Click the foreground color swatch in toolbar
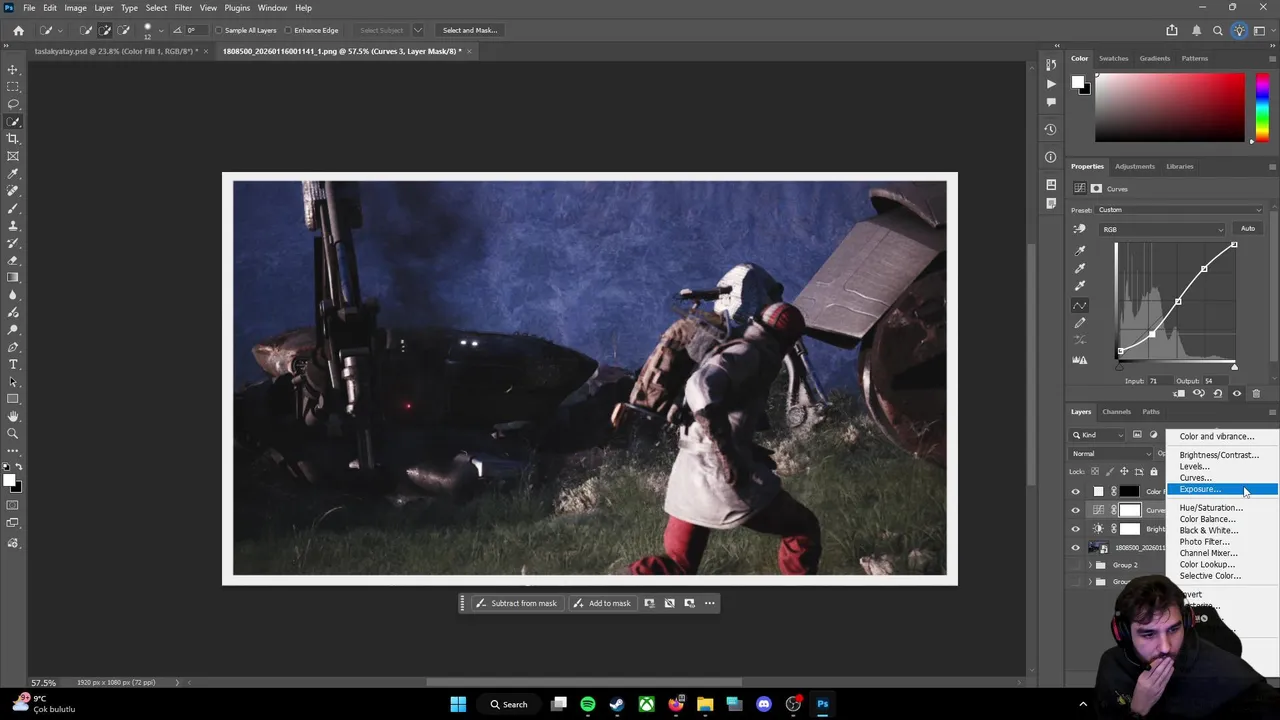 10,481
